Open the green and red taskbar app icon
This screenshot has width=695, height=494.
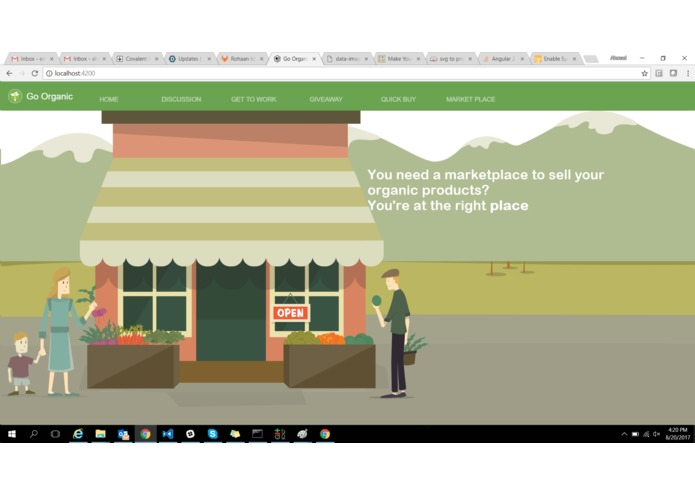tap(280, 434)
